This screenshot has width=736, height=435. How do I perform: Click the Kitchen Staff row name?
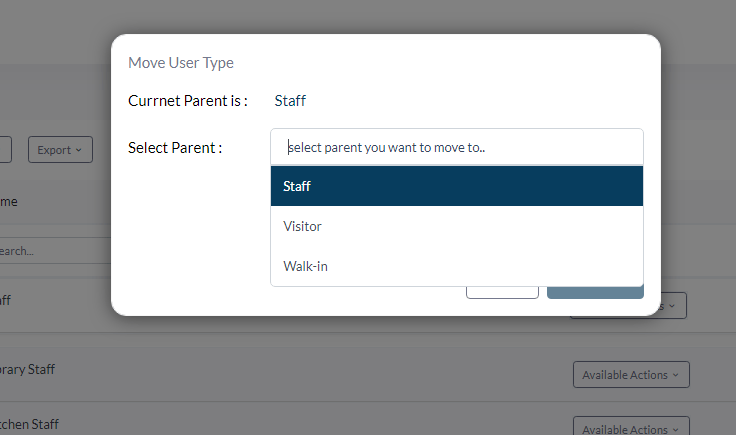pos(29,424)
